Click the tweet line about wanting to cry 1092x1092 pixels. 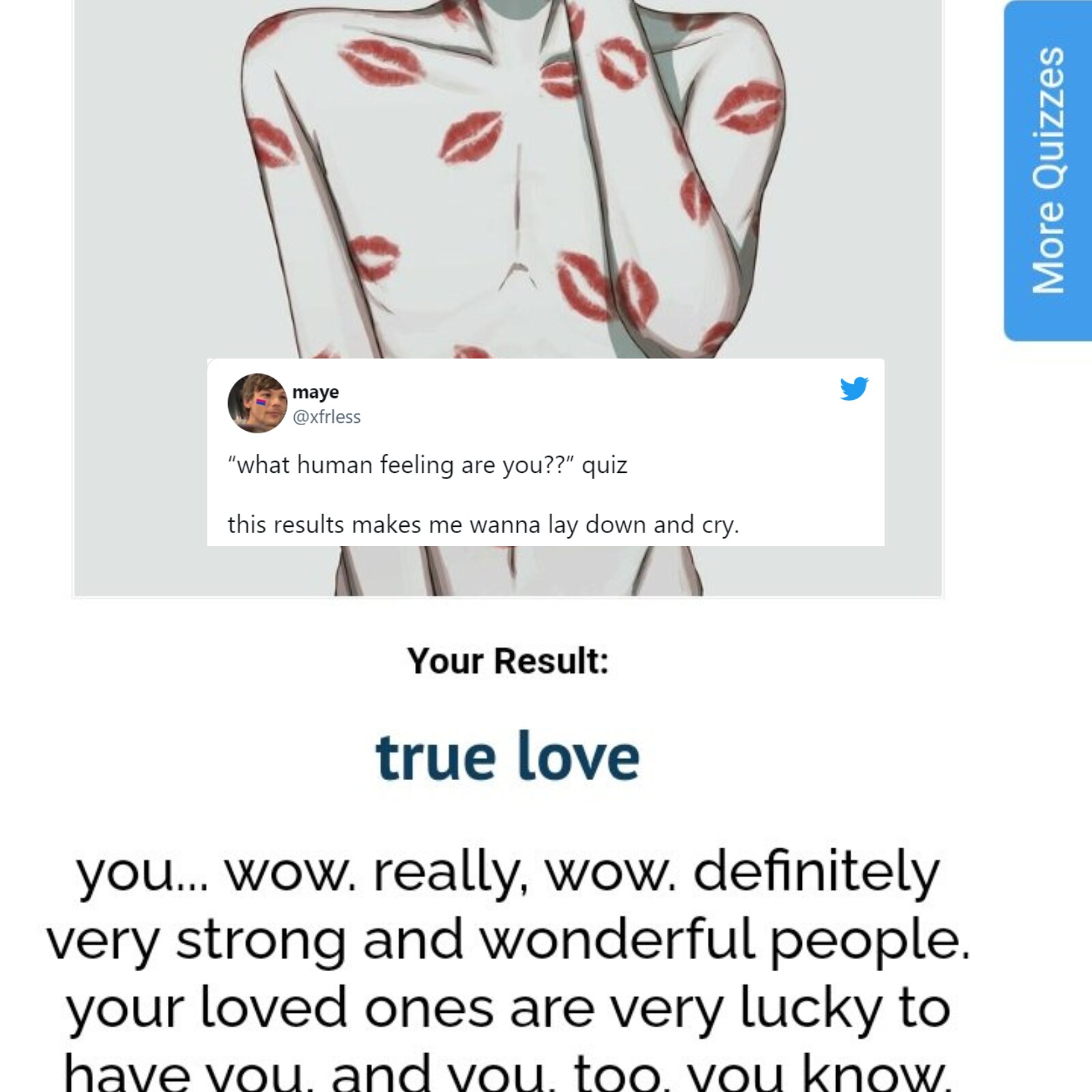click(x=483, y=525)
